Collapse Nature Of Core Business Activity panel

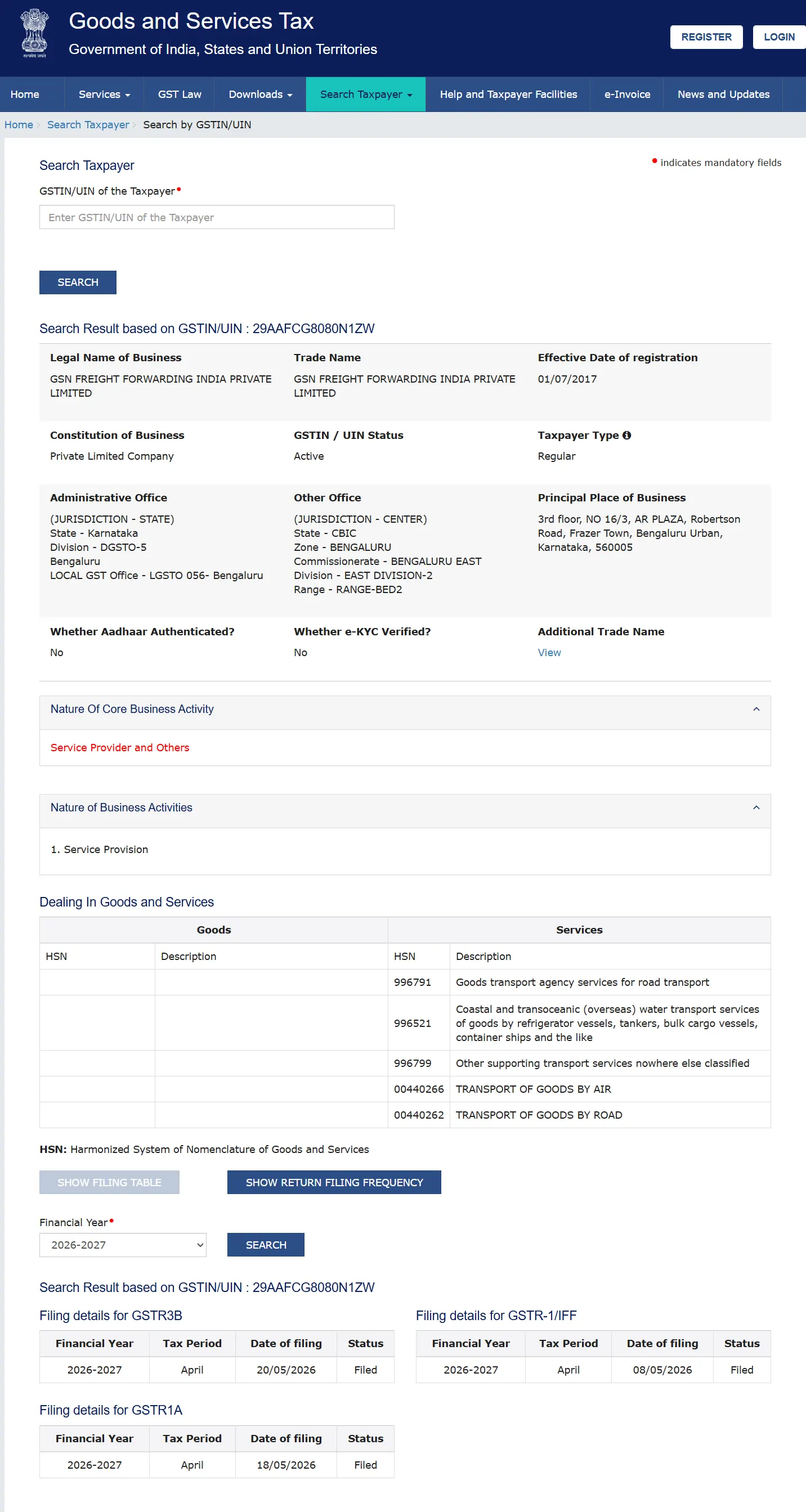(756, 709)
